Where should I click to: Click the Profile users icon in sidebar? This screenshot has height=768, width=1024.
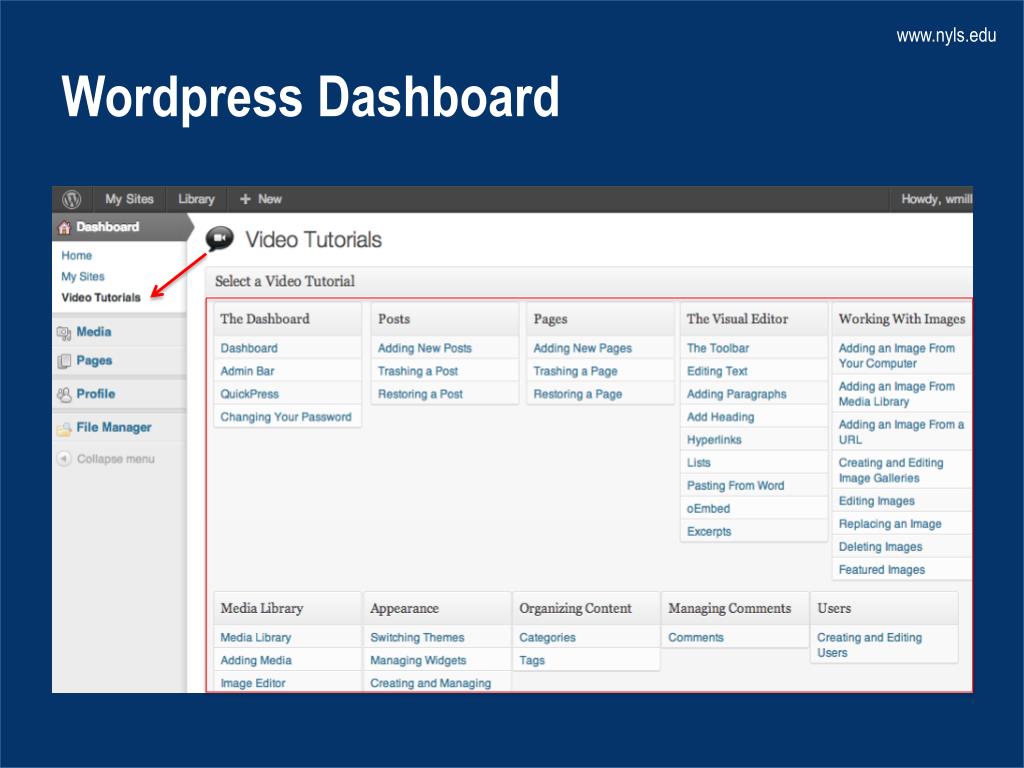tap(64, 394)
